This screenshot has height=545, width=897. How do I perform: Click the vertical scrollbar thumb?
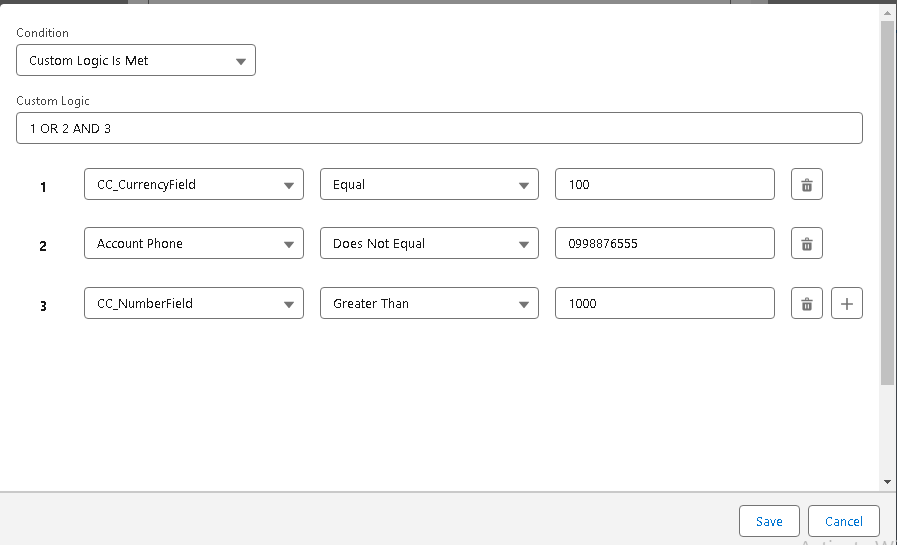point(887,200)
